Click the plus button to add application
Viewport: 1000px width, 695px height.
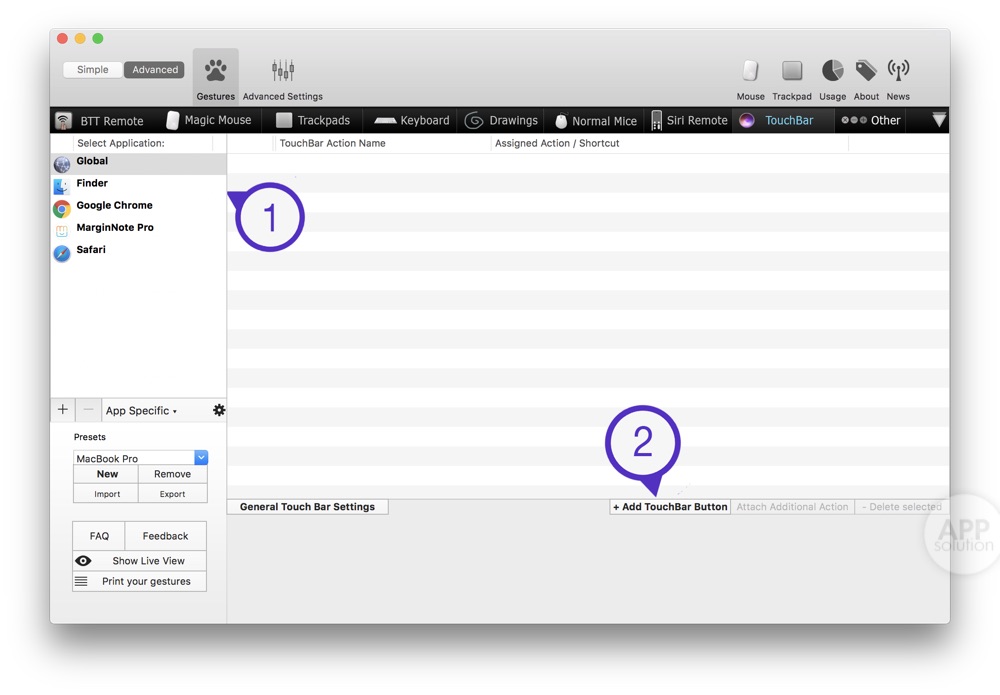pos(63,410)
